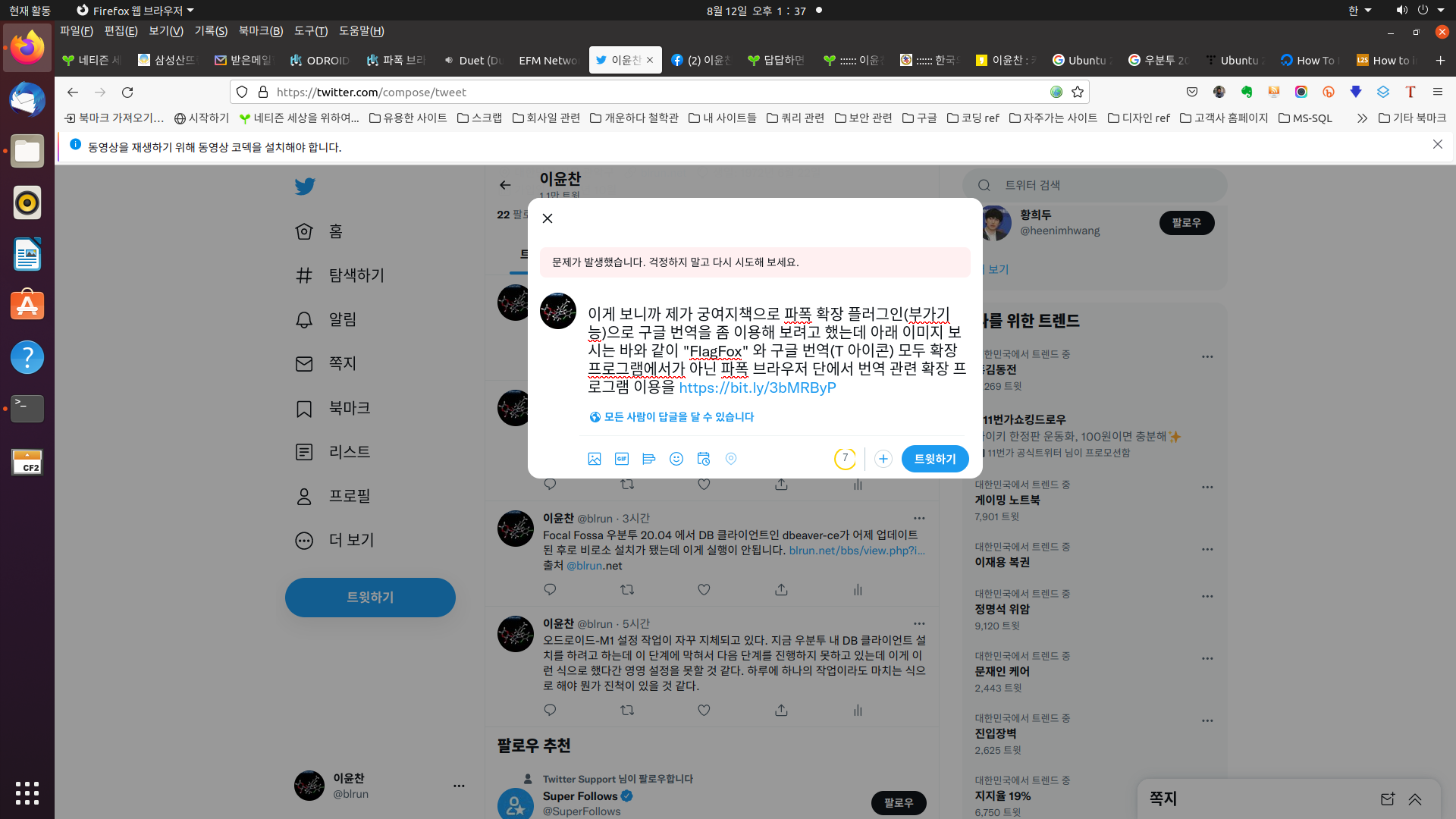The height and width of the screenshot is (819, 1456).
Task: Open account menu for @blrun
Action: coord(379,786)
